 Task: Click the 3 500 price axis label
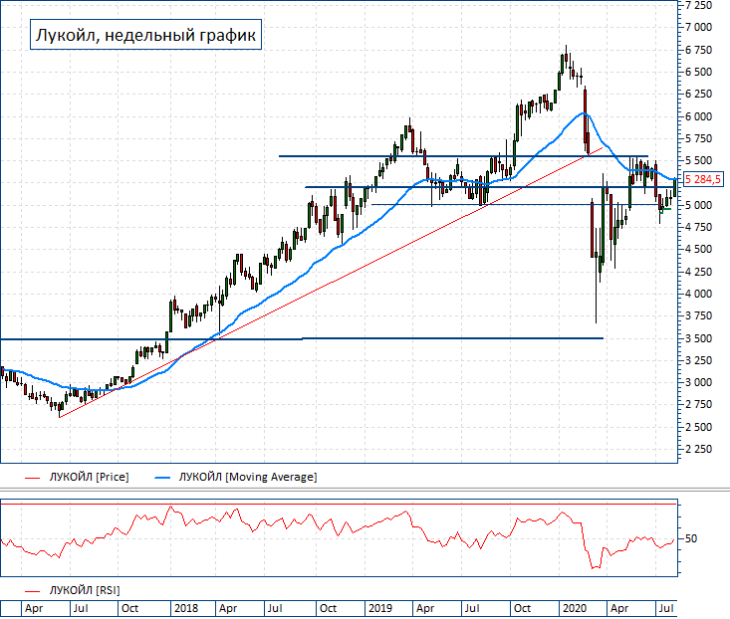(698, 338)
